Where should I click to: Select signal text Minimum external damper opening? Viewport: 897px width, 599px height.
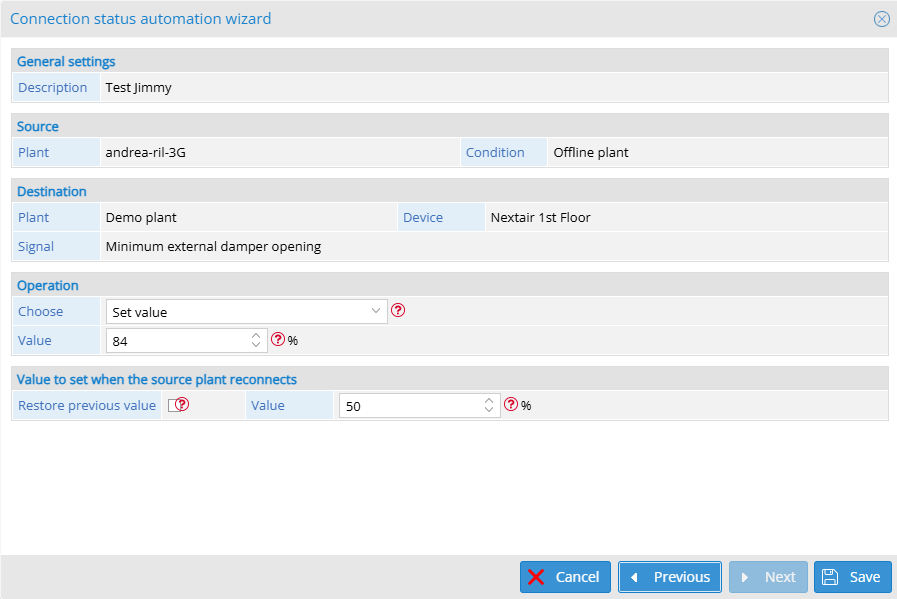pos(213,247)
